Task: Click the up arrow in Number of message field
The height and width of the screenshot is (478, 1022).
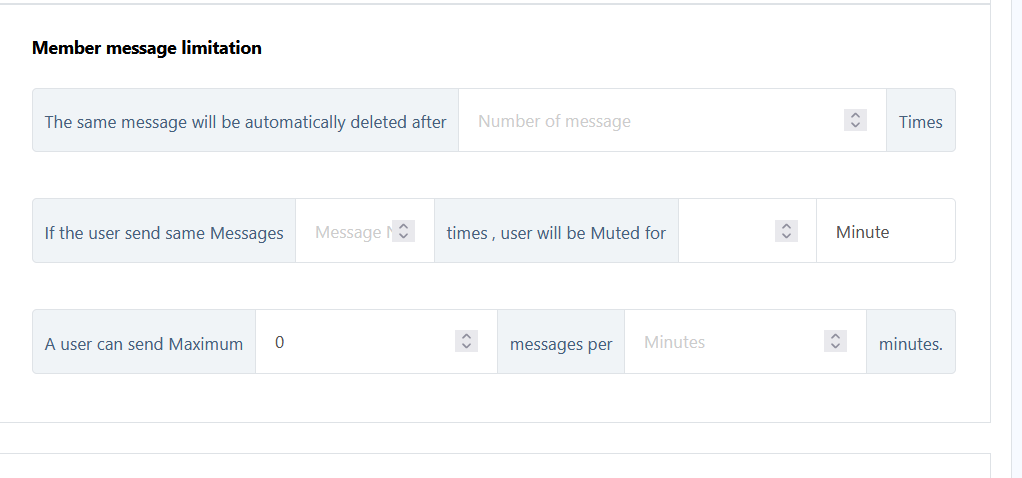Action: [855, 115]
